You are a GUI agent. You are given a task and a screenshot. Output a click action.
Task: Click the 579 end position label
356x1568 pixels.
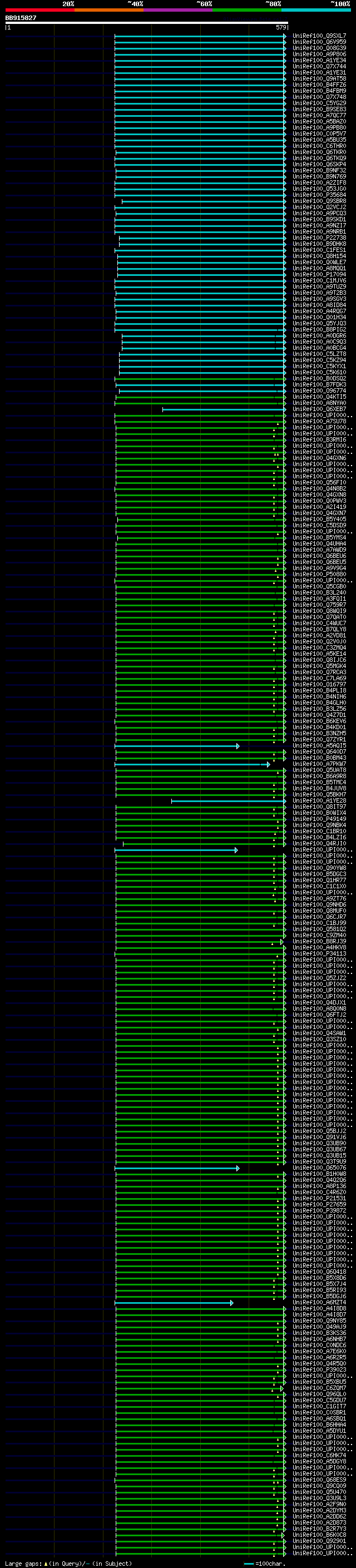tap(280, 27)
